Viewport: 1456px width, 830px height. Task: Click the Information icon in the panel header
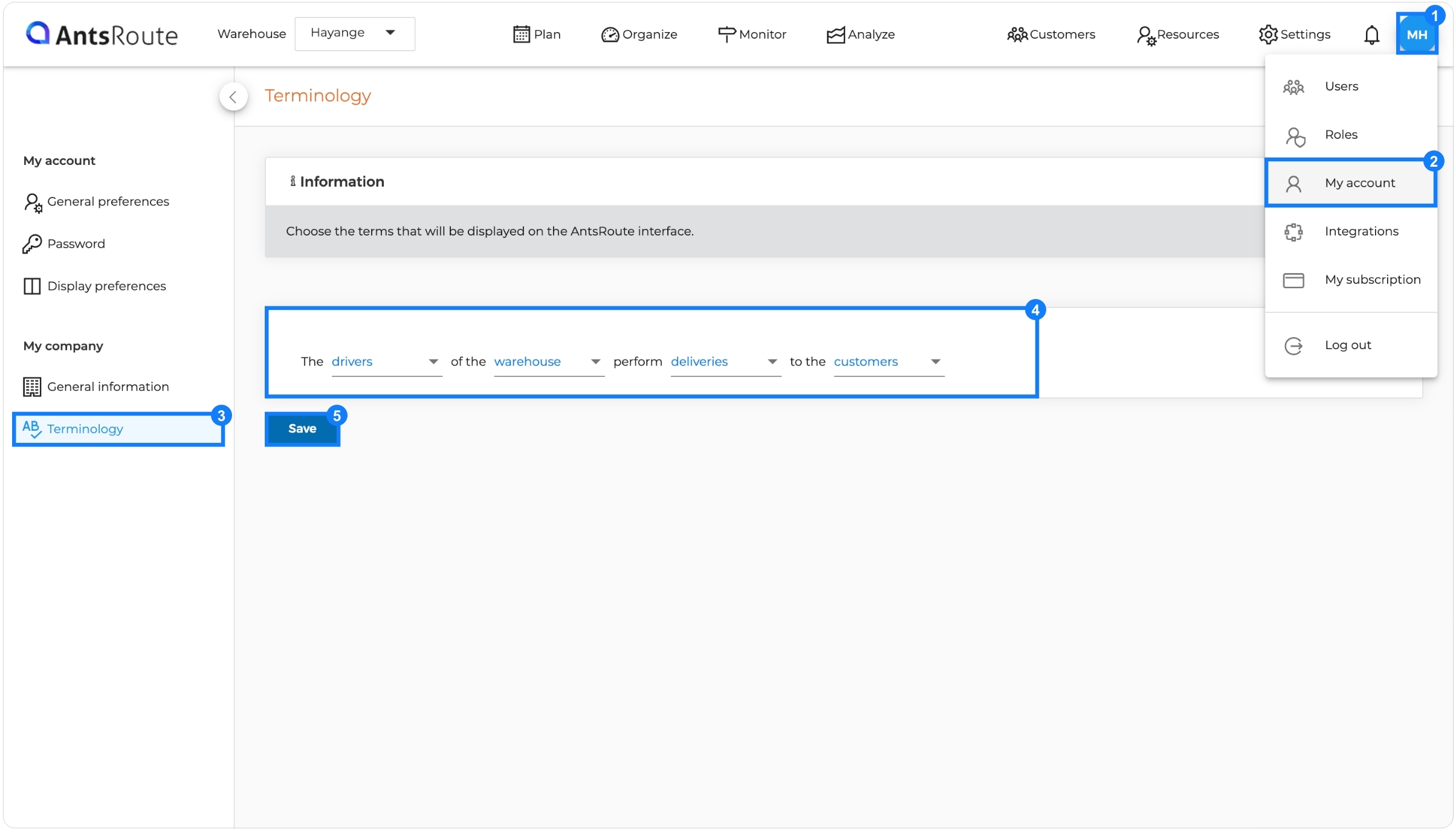click(293, 181)
